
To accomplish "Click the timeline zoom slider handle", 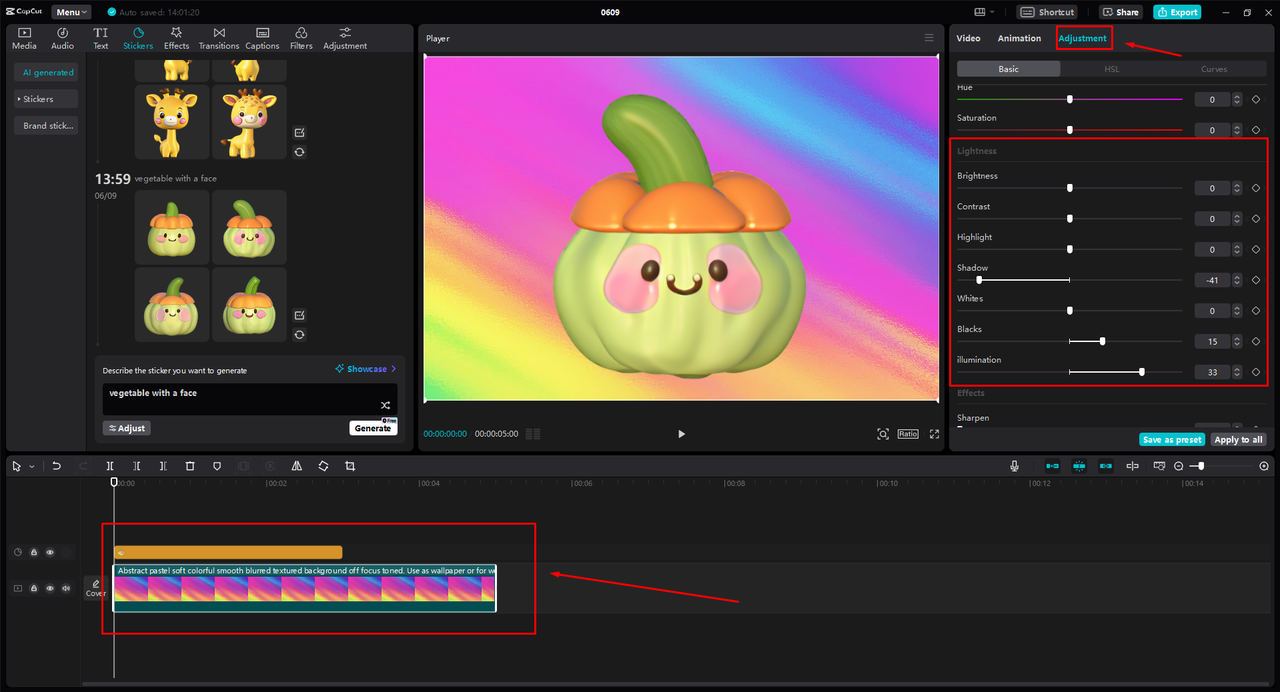I will tap(1201, 466).
